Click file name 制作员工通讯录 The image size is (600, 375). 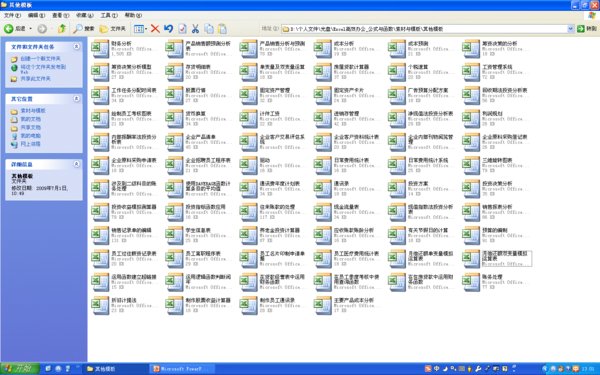pyautogui.click(x=277, y=300)
